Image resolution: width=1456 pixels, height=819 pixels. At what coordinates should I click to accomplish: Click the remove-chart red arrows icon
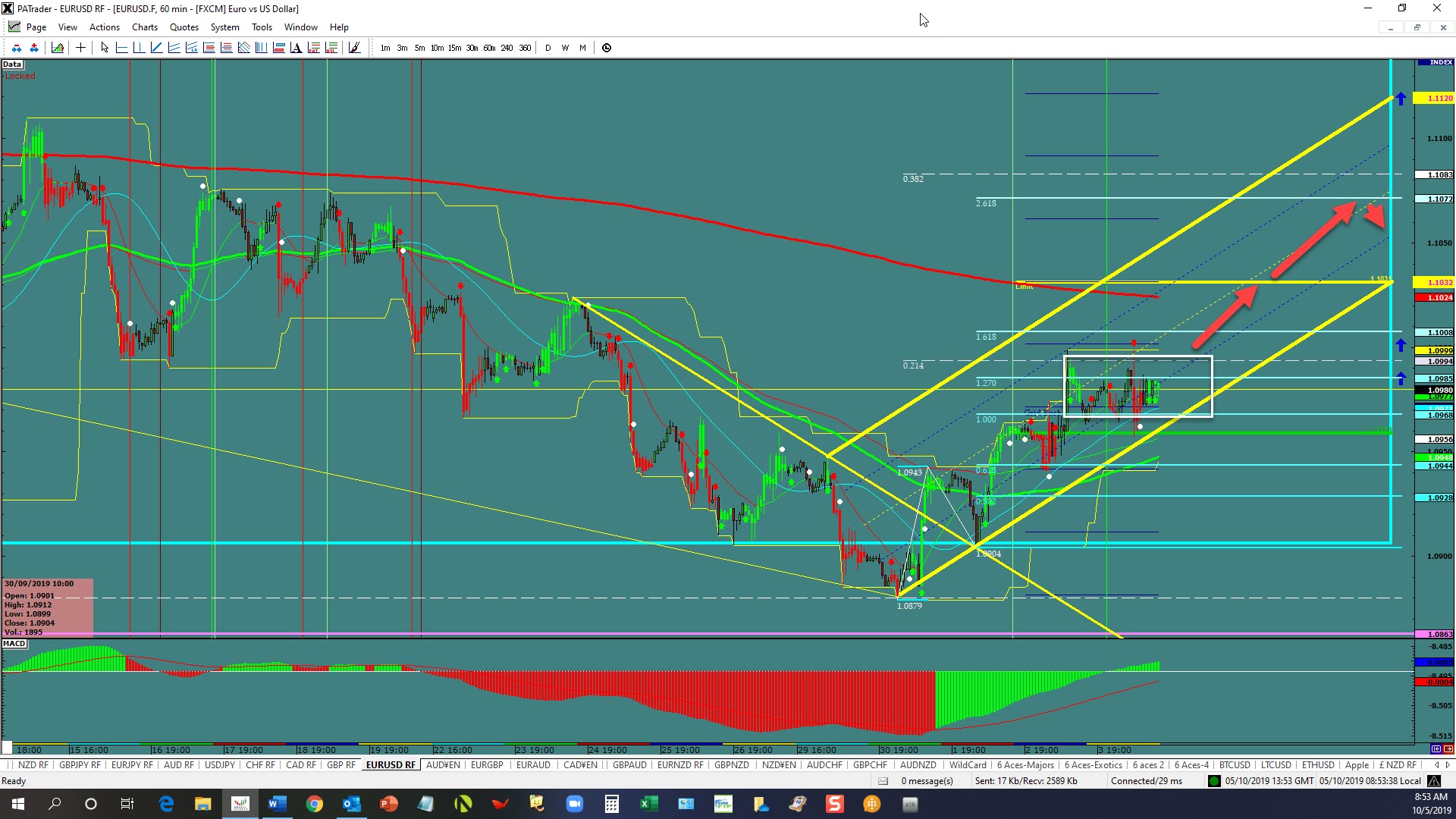point(16,48)
